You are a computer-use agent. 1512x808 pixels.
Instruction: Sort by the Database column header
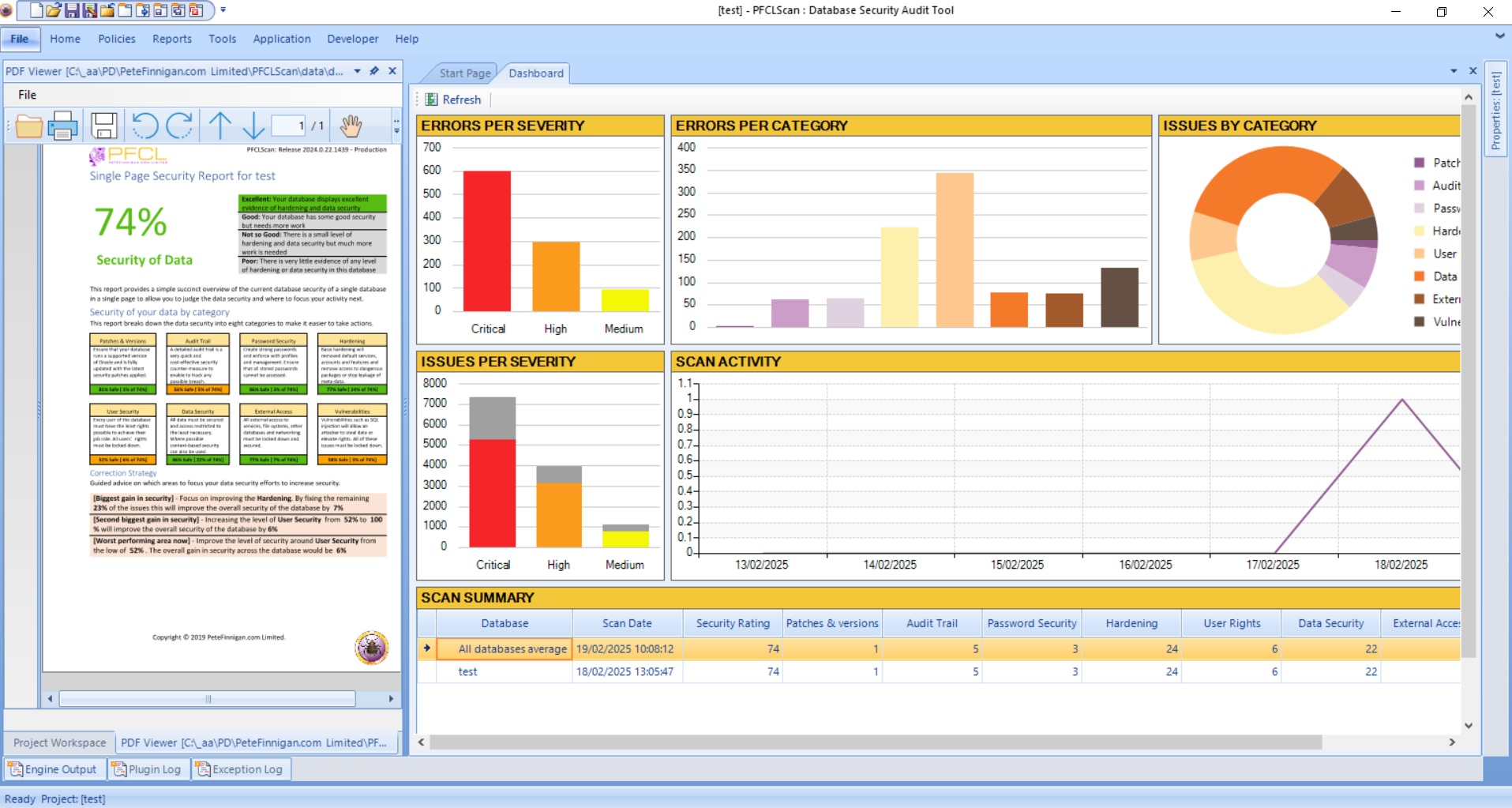[505, 623]
